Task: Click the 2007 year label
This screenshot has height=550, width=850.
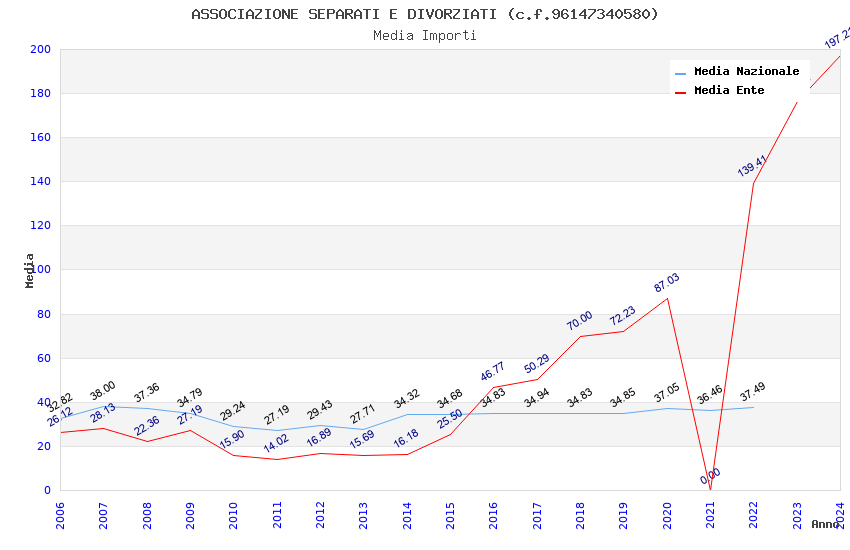Action: (104, 515)
